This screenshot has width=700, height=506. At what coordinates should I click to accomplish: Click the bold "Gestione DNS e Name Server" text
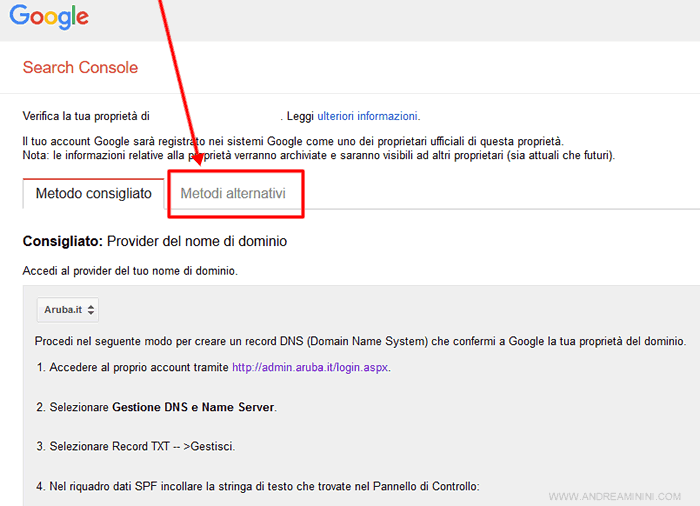point(194,407)
